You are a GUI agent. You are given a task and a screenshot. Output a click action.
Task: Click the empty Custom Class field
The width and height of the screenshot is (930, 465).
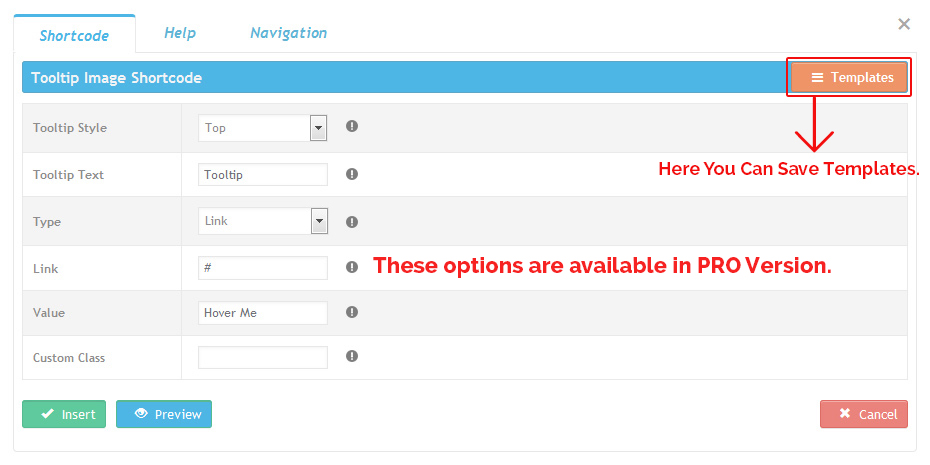(263, 357)
